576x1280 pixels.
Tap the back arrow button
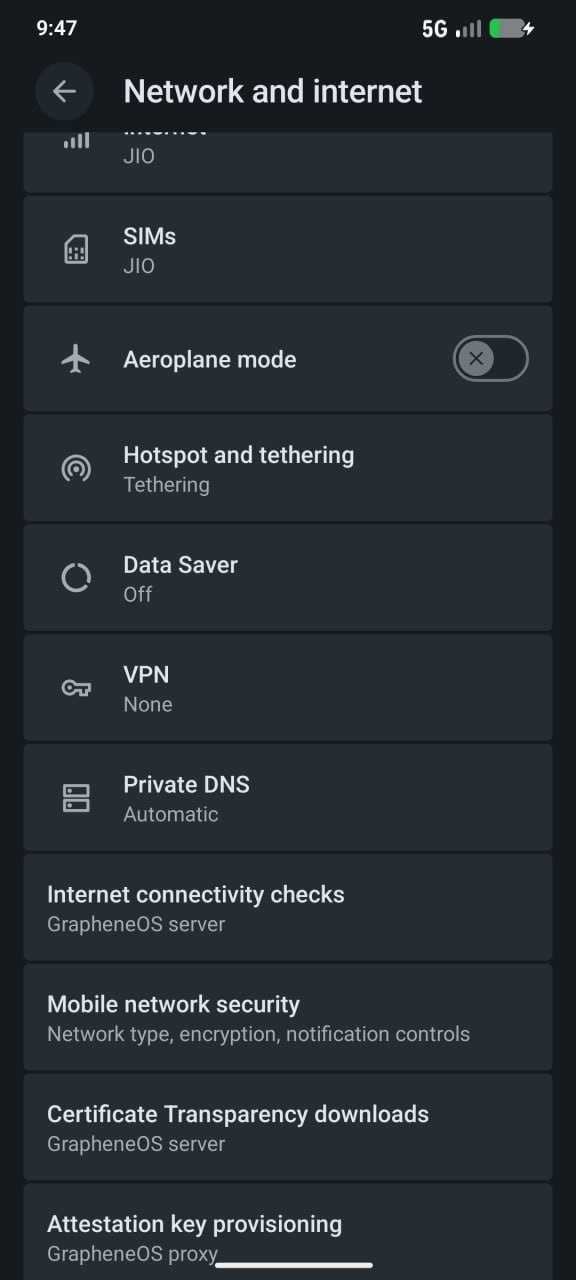point(64,91)
